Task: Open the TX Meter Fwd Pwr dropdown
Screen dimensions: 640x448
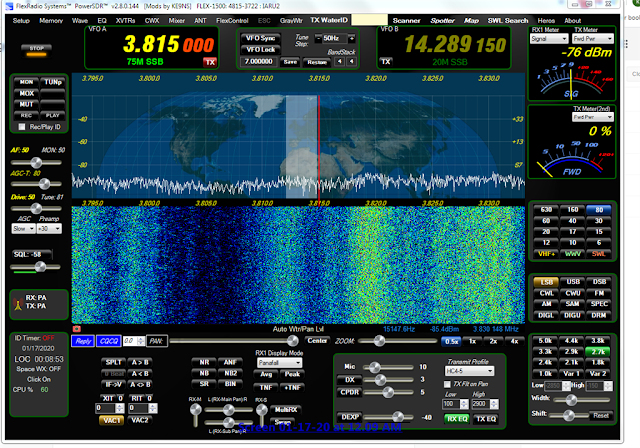Action: click(x=593, y=39)
